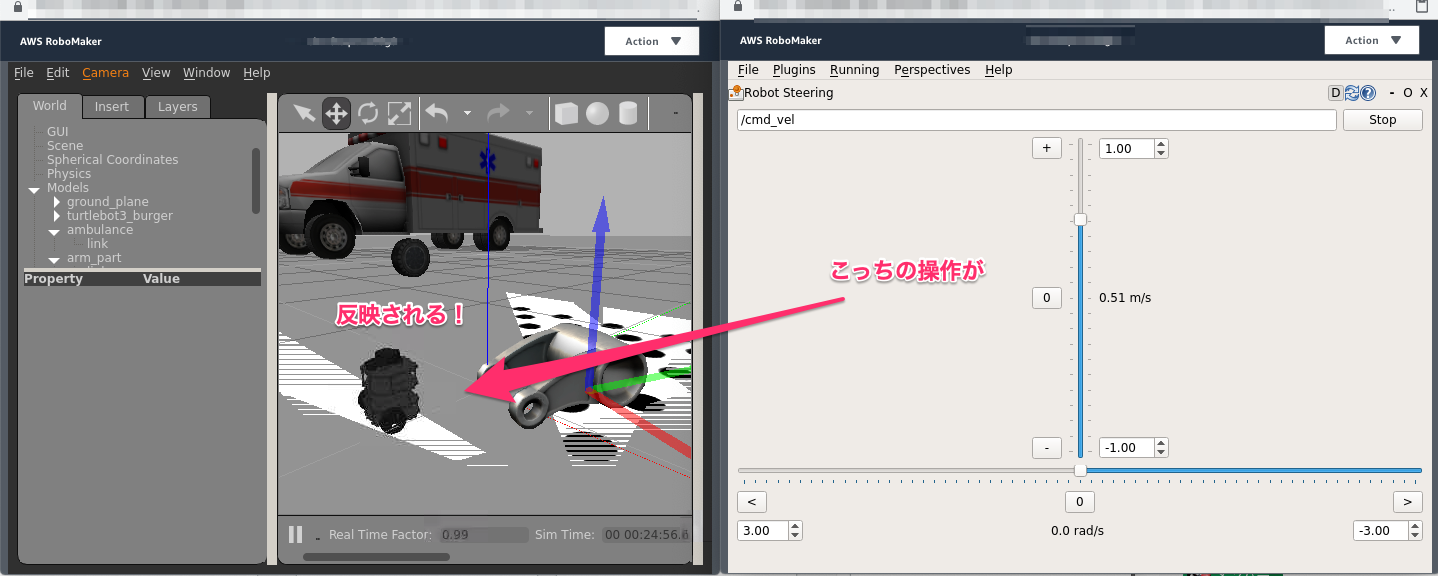Select the scale tool in the toolbar

[x=399, y=113]
